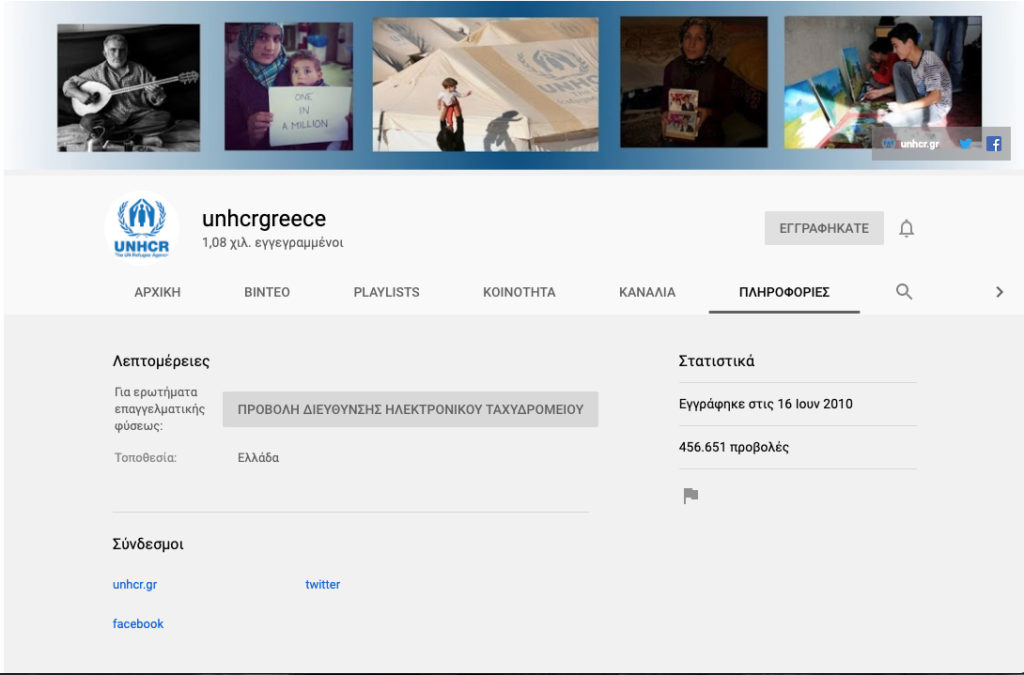Click the notification bell icon

tap(906, 228)
